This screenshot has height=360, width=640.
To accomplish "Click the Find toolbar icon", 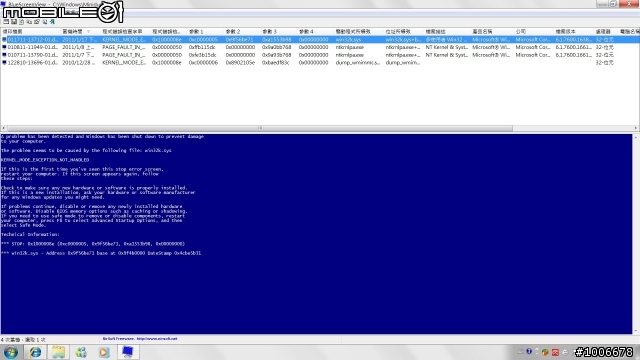I will [45, 22].
